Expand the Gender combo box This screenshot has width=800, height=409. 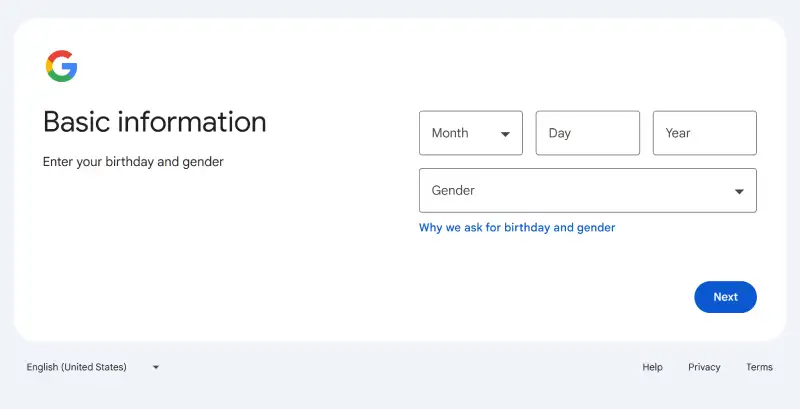coord(587,191)
